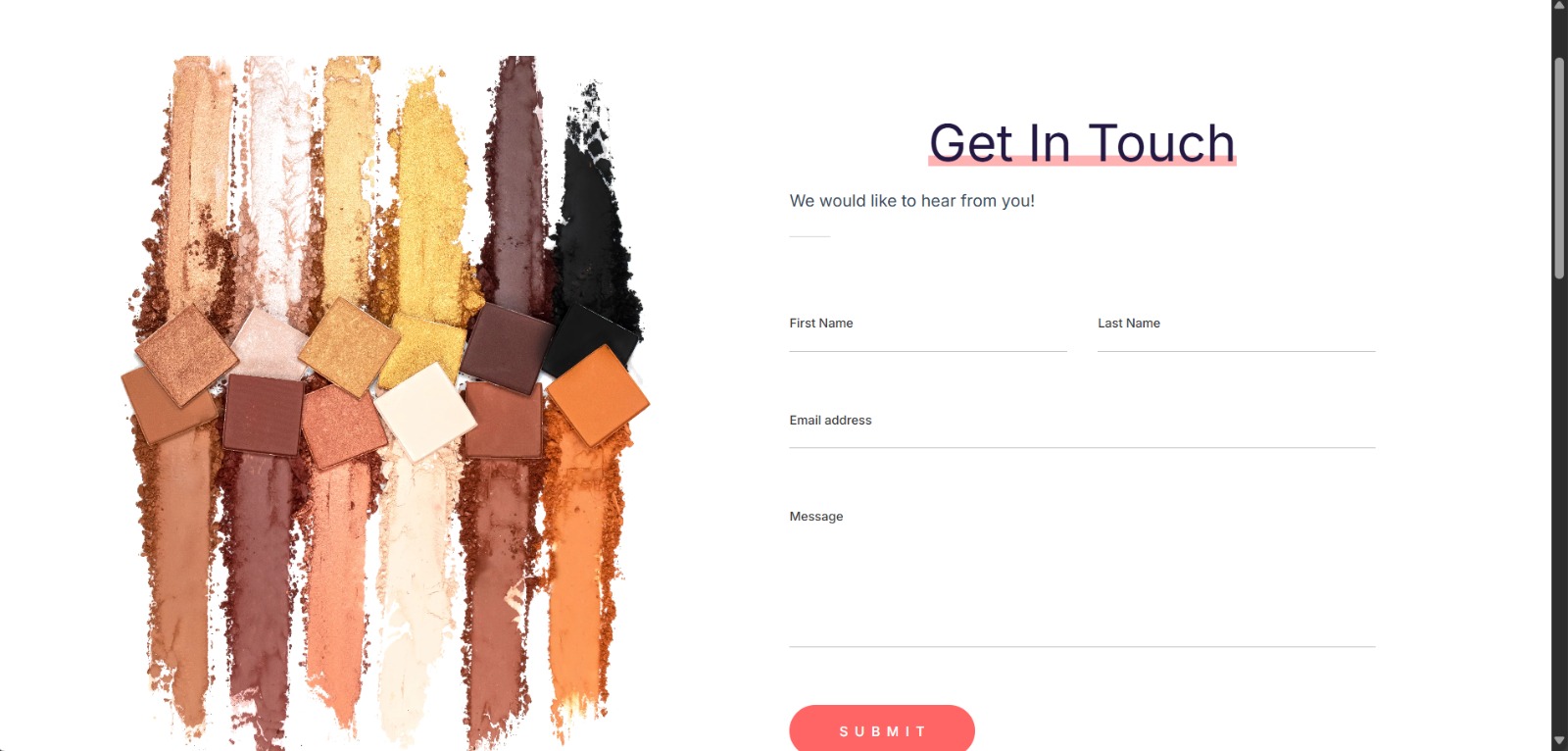Select the bright orange eyeshadow pan

(598, 396)
